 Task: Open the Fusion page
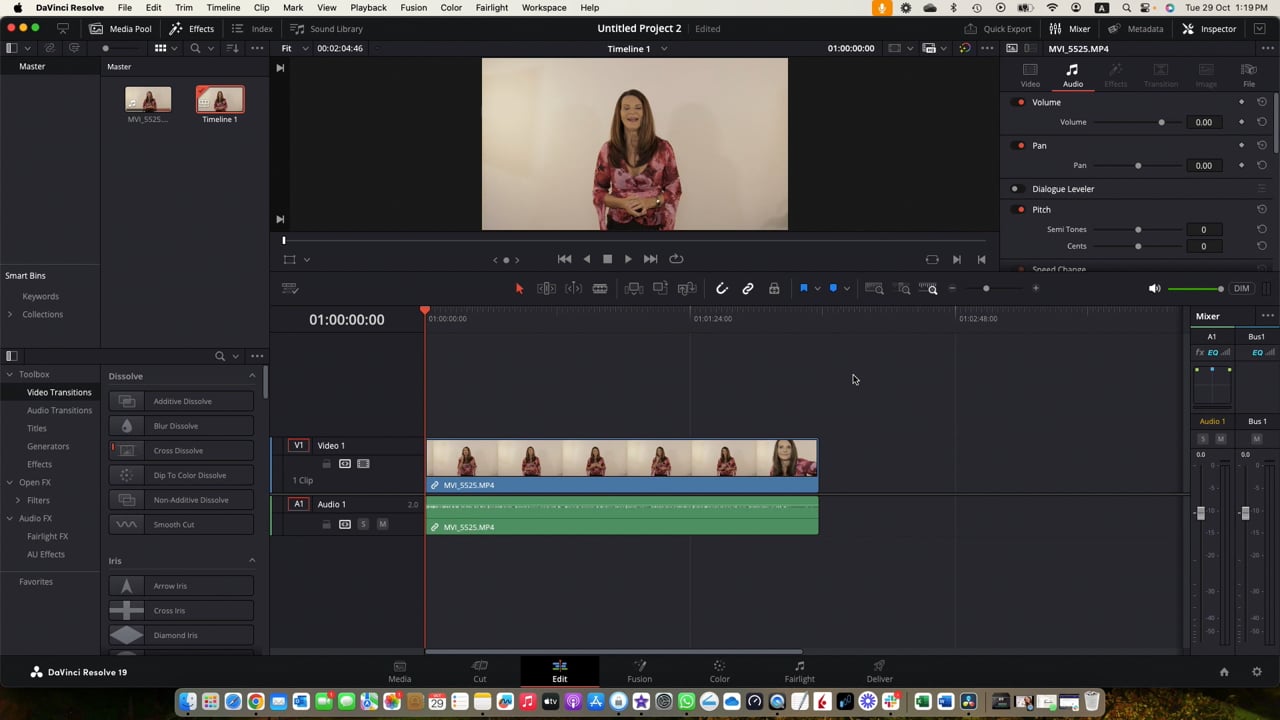(639, 670)
